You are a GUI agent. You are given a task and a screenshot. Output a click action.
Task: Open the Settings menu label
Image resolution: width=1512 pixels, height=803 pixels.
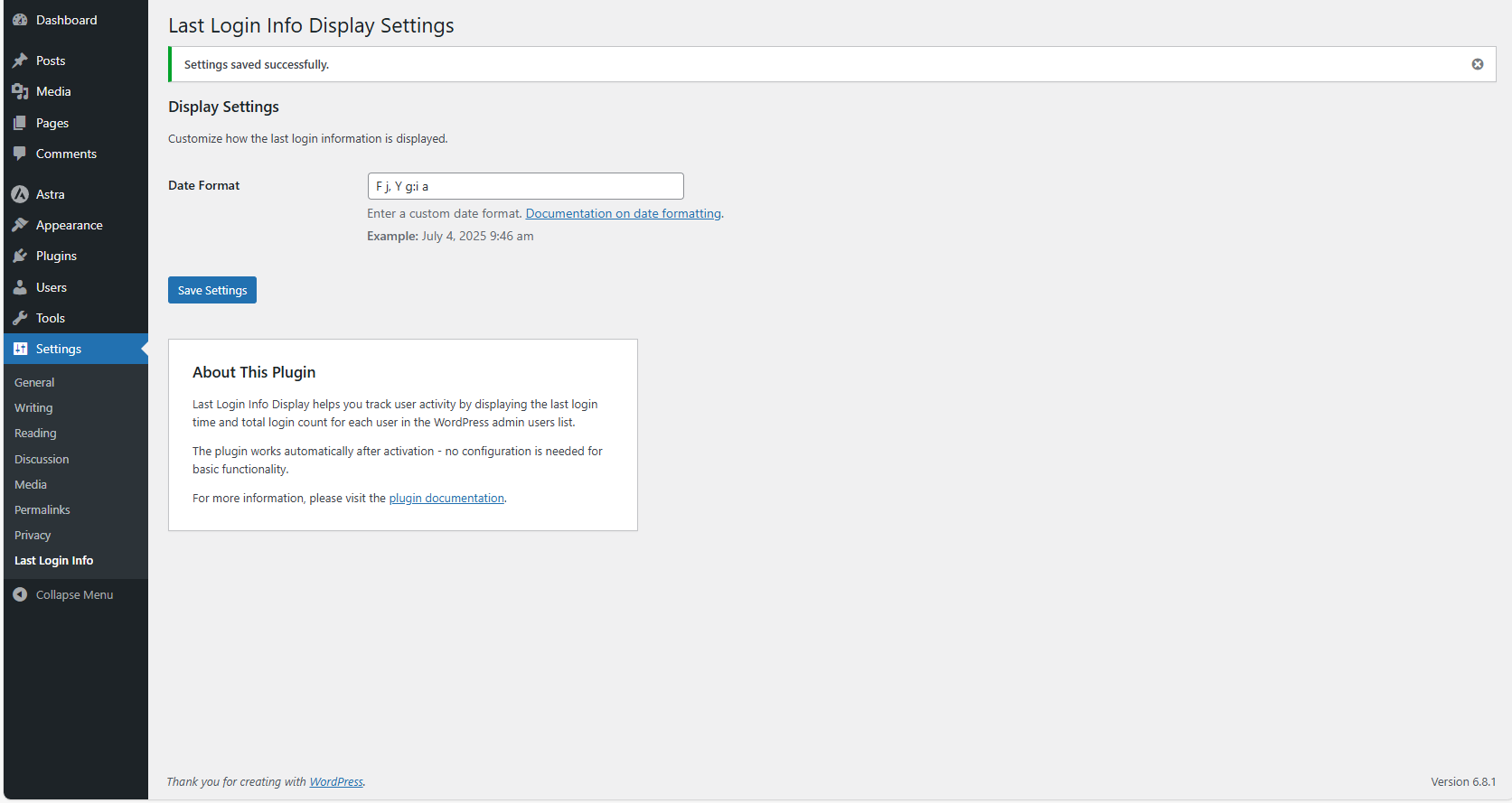(x=59, y=349)
